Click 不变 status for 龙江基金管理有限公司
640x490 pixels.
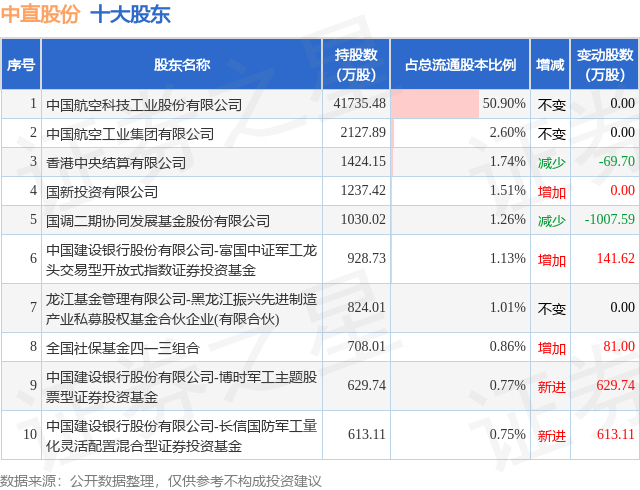click(551, 309)
